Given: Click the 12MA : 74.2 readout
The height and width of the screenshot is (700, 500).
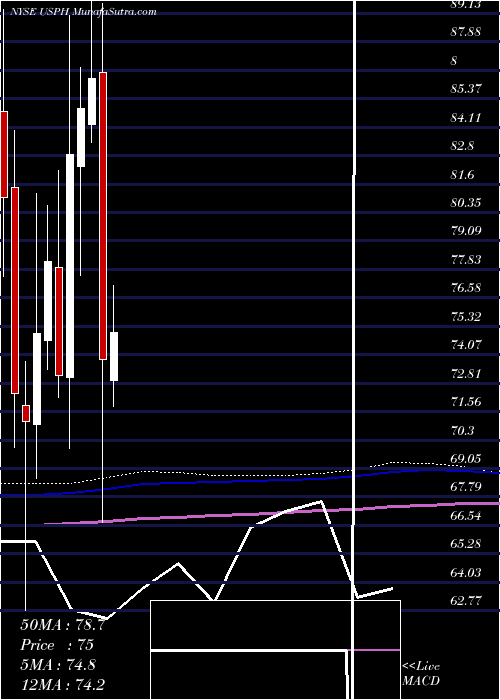Looking at the screenshot, I should [62, 684].
